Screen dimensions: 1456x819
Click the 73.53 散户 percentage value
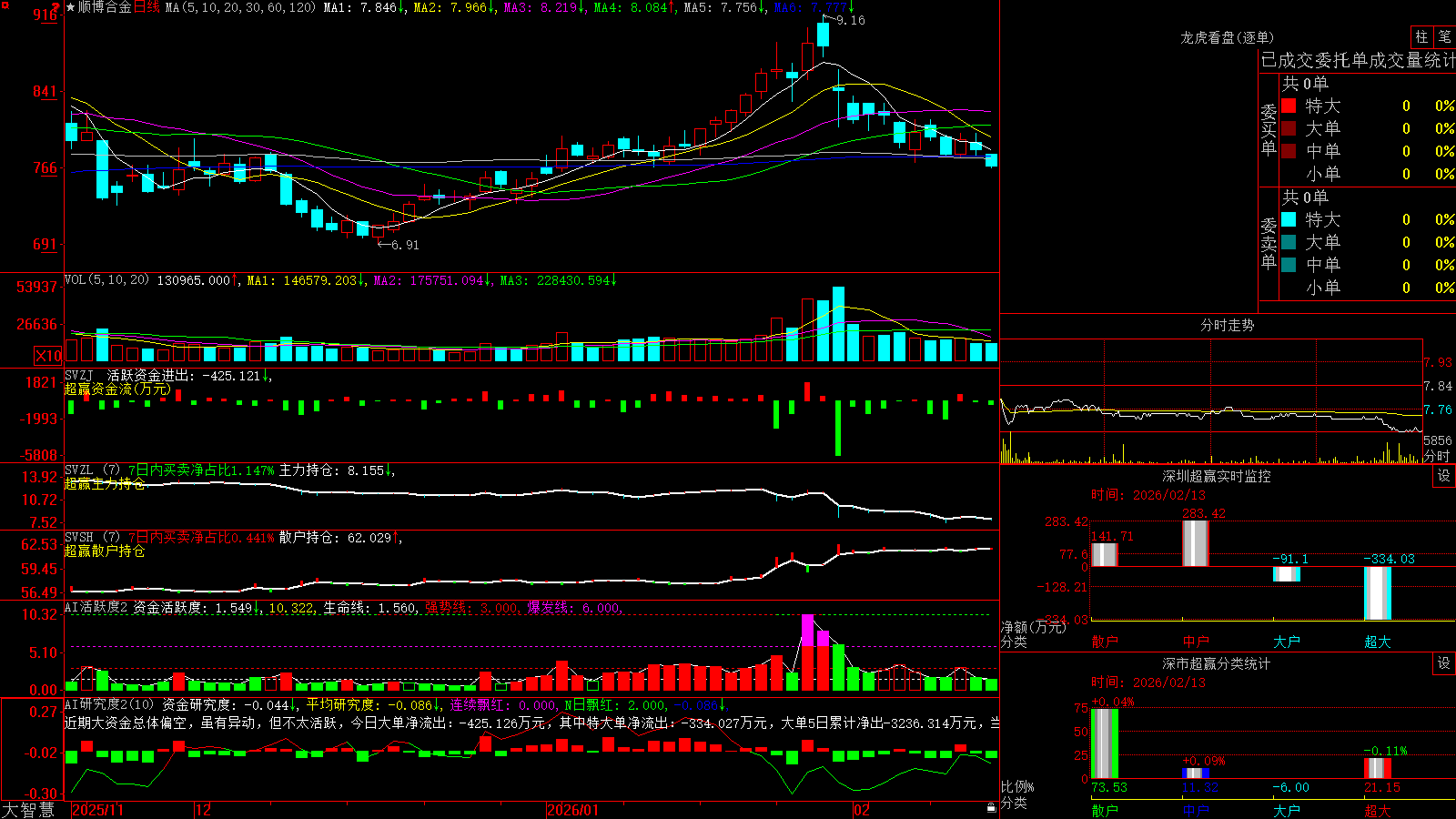click(x=1109, y=787)
